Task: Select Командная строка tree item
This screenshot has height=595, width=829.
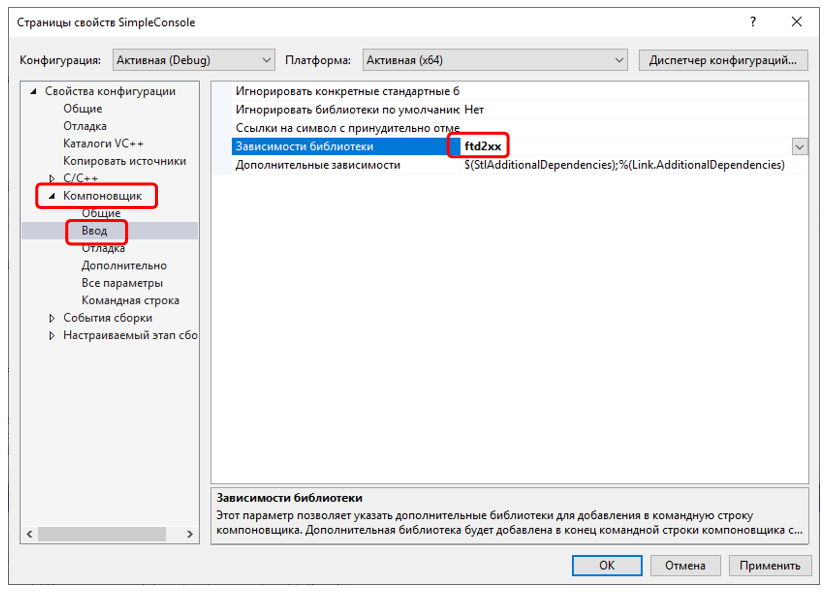Action: pyautogui.click(x=130, y=300)
